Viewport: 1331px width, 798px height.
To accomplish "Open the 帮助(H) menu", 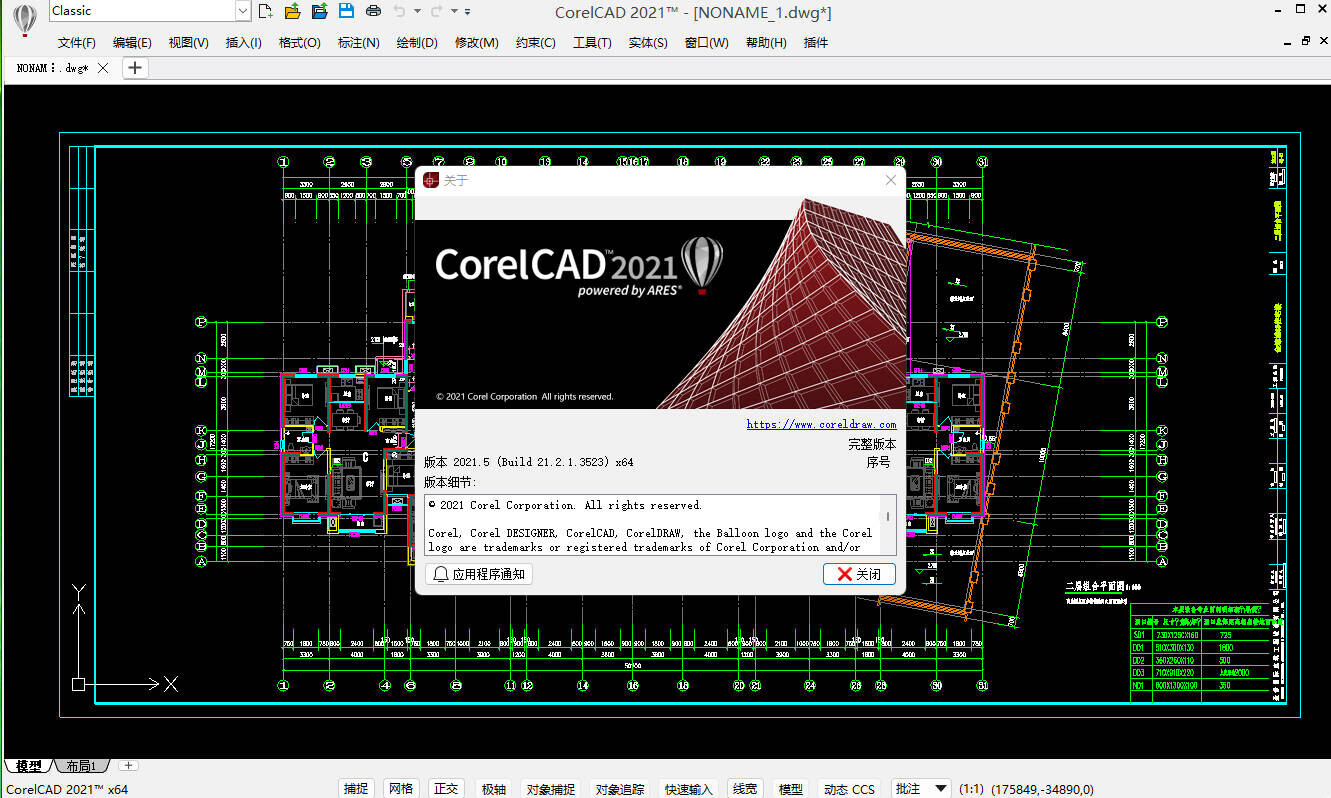I will click(766, 43).
